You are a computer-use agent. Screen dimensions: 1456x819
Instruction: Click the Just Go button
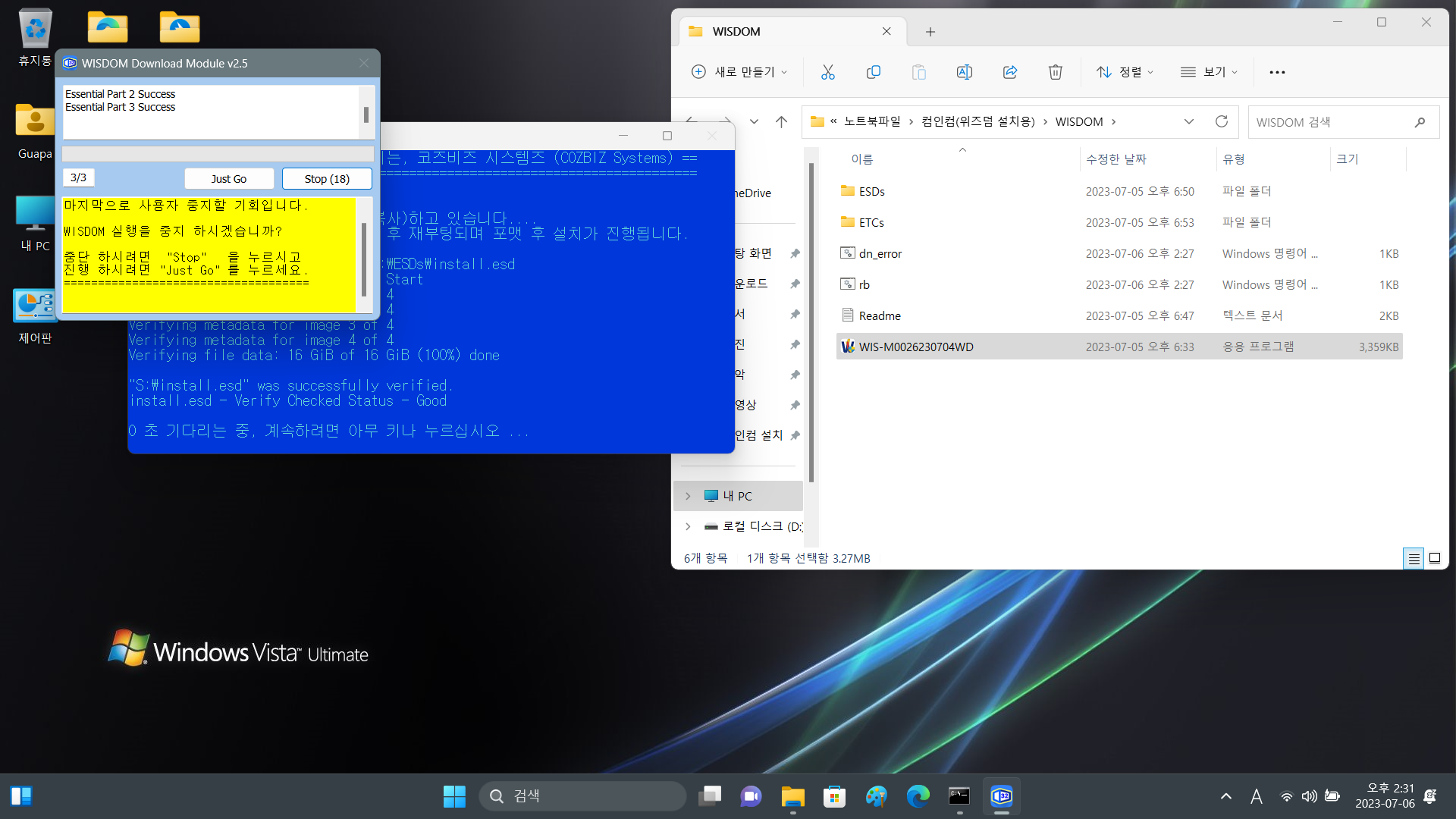(x=229, y=179)
